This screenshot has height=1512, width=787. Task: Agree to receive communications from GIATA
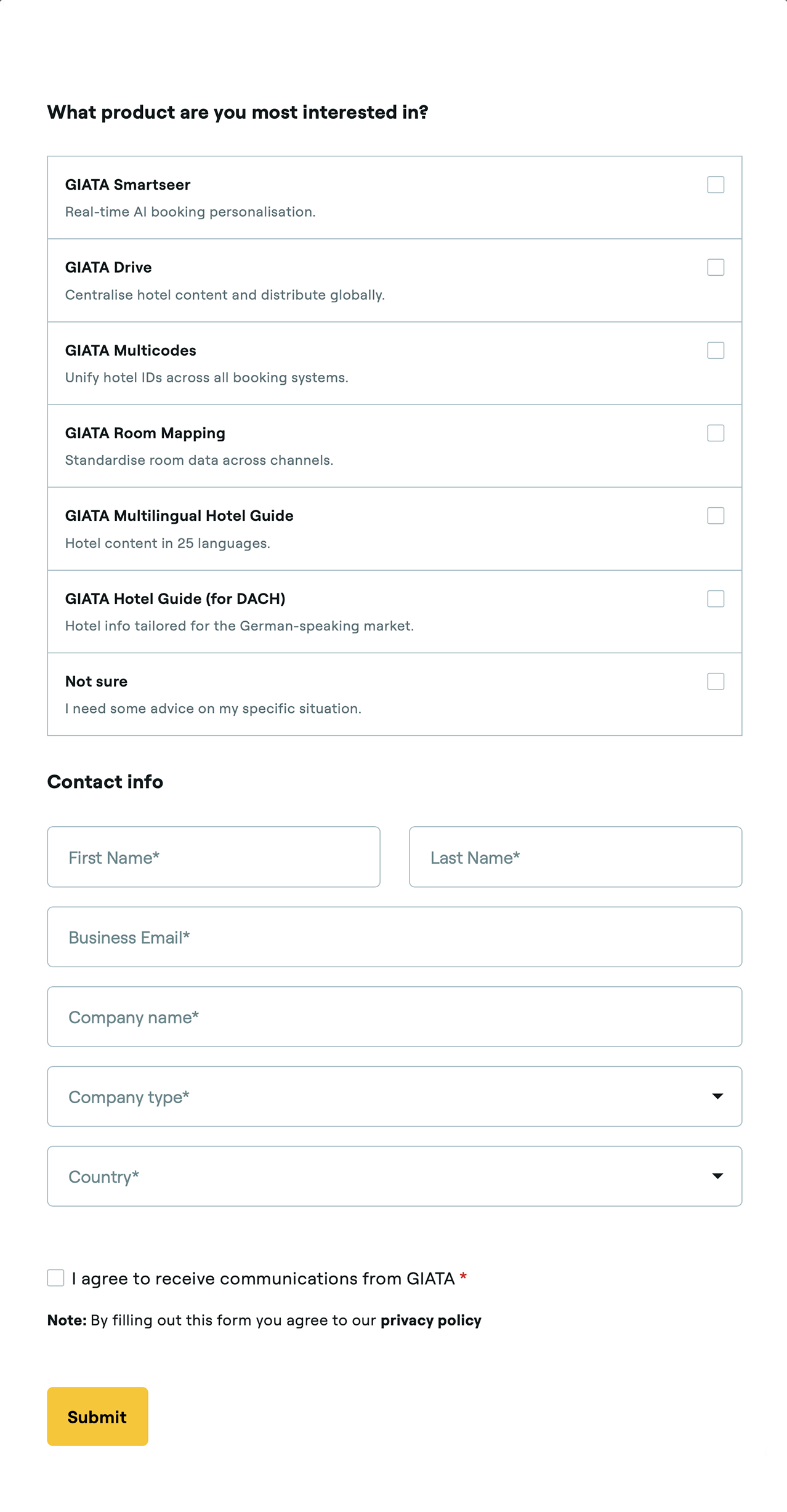point(56,1277)
